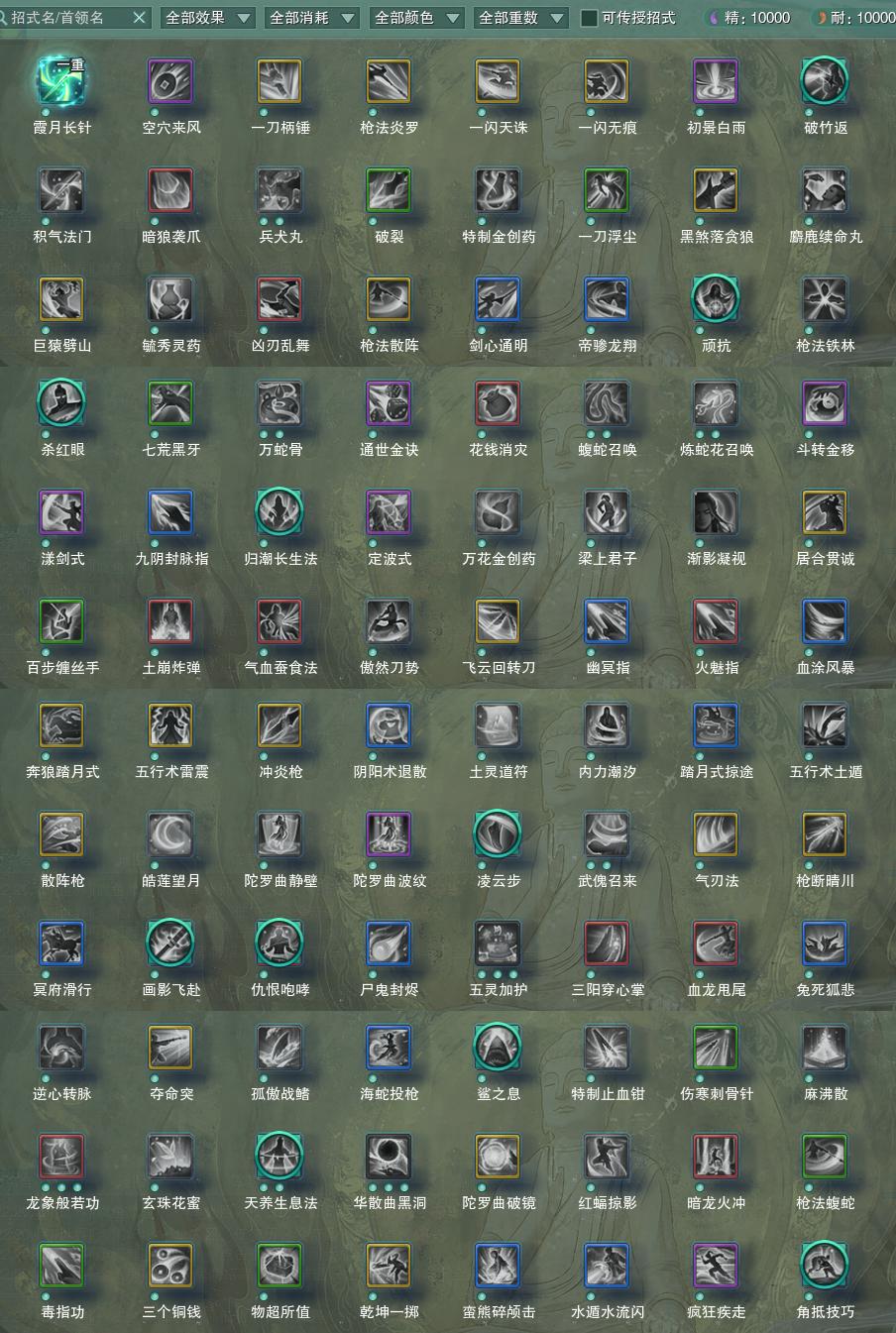Select the 五行术雷震 skill icon
The height and width of the screenshot is (1333, 896).
[x=170, y=725]
